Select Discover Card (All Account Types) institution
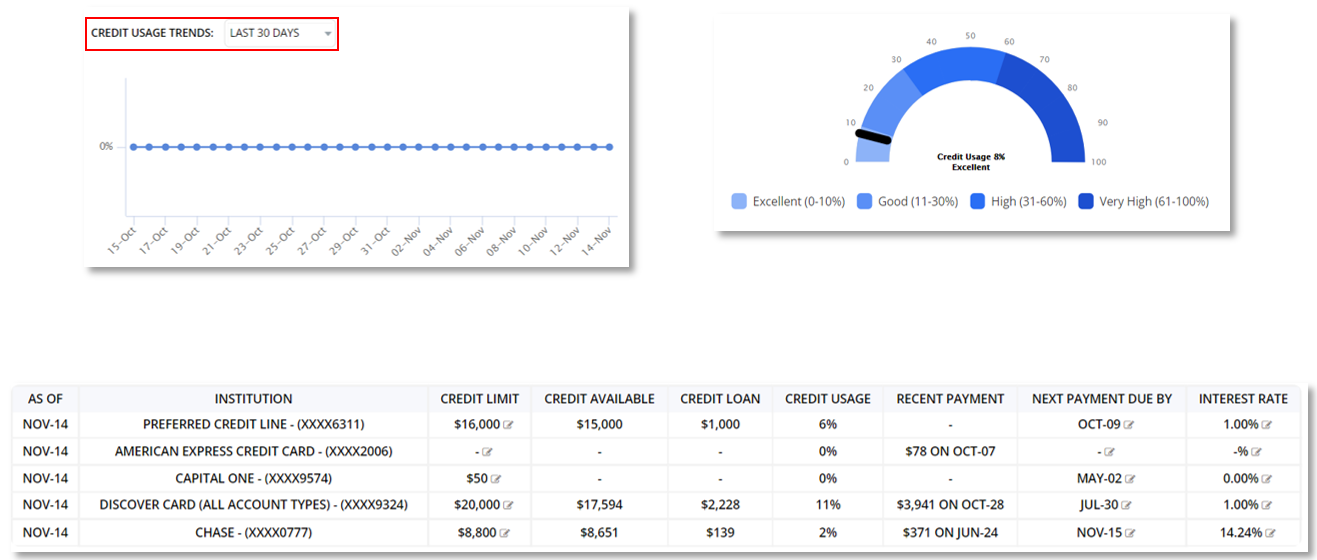 click(254, 506)
